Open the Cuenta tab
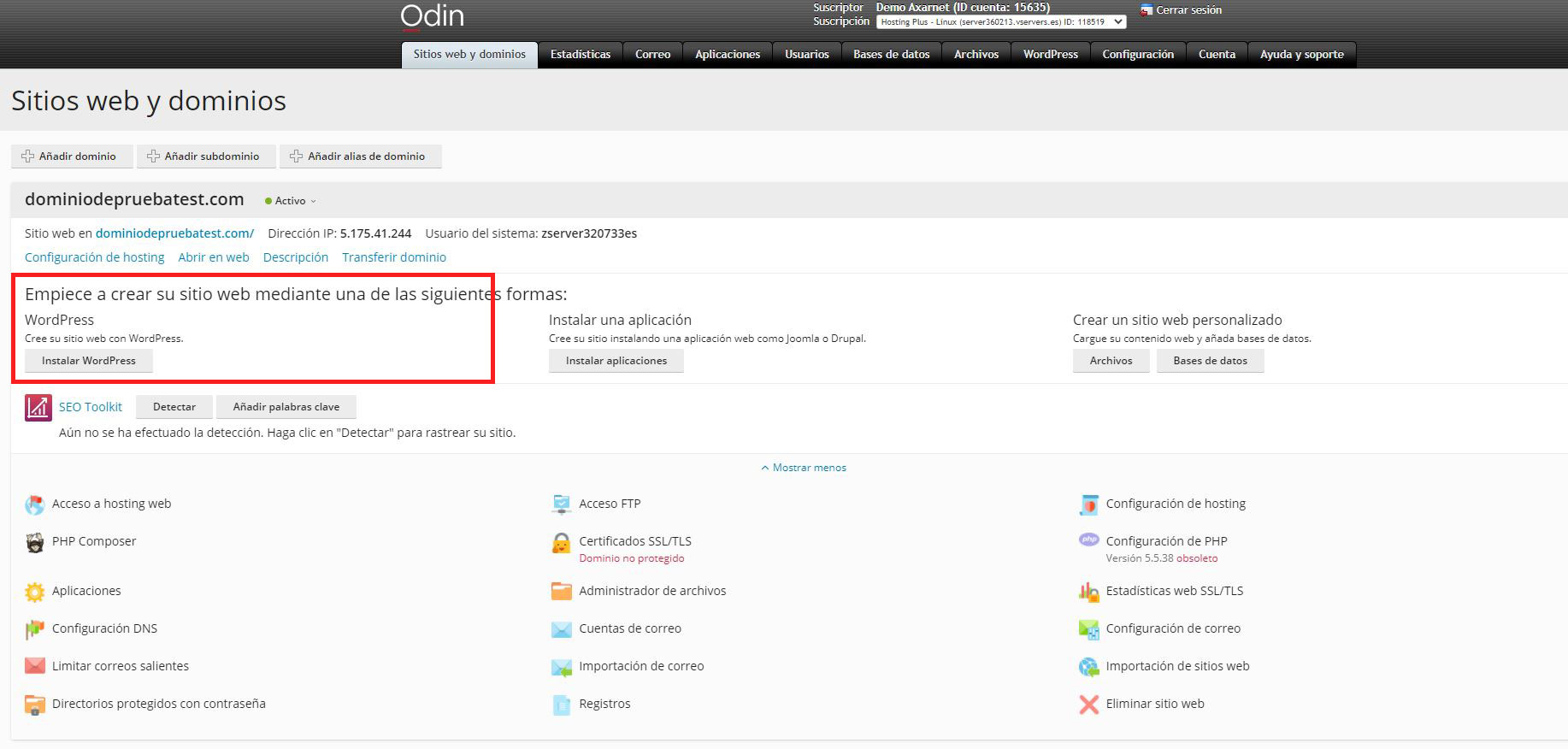The image size is (1568, 749). coord(1217,55)
